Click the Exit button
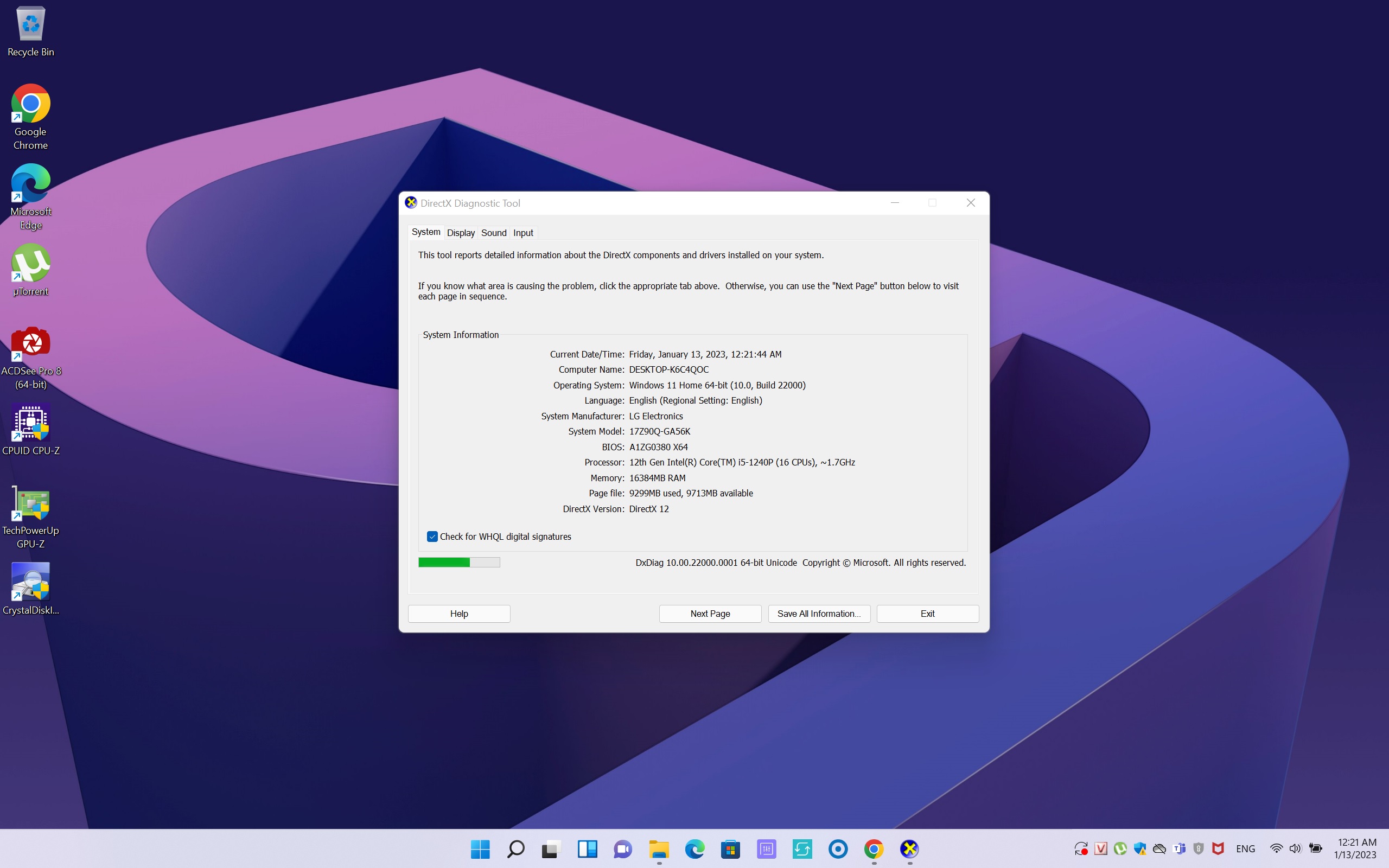The height and width of the screenshot is (868, 1389). pyautogui.click(x=927, y=614)
